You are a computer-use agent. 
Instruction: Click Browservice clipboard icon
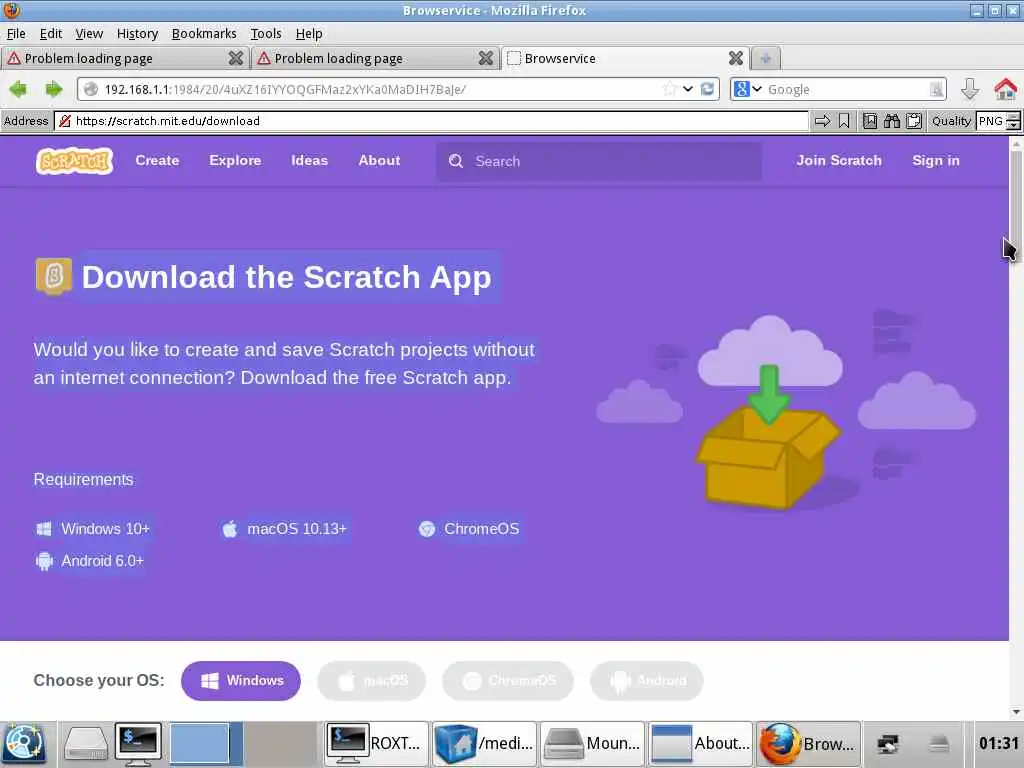[x=914, y=121]
